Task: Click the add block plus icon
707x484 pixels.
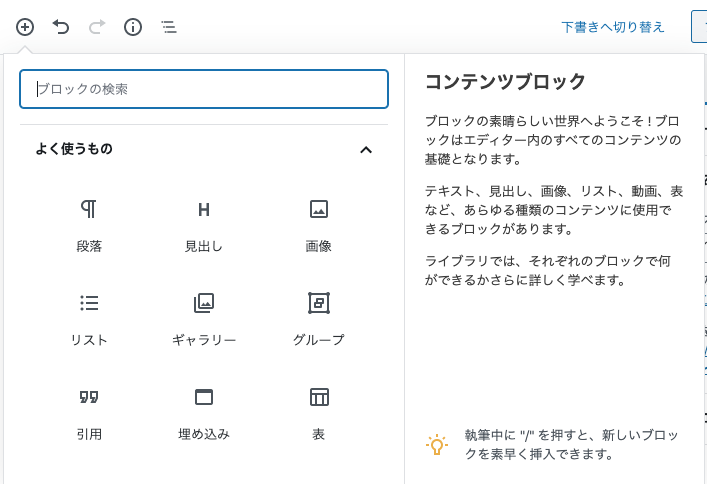Action: pos(25,27)
